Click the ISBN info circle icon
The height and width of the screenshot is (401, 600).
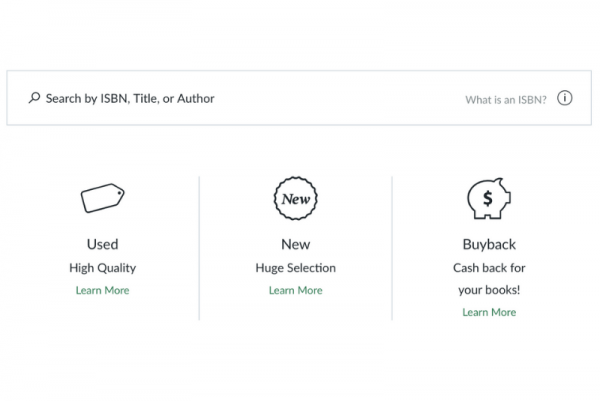coord(565,98)
